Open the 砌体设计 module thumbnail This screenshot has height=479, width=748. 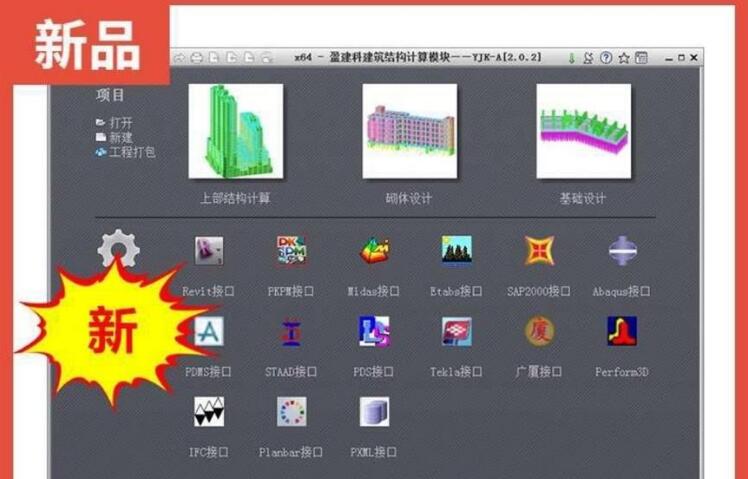(409, 131)
